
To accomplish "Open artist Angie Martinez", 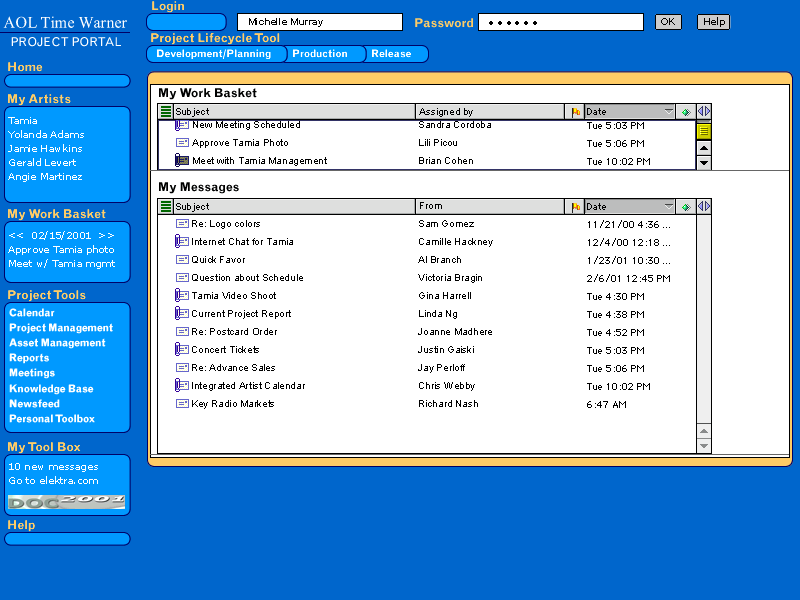I will click(x=45, y=177).
